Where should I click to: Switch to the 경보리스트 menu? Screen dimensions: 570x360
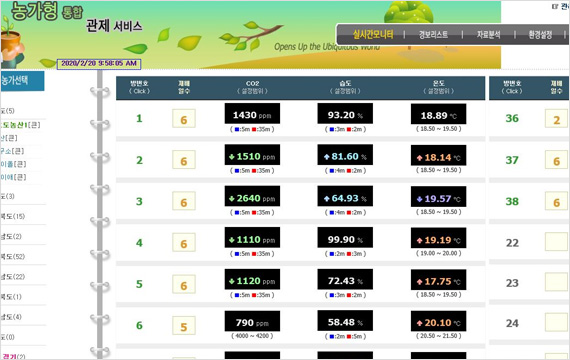433,35
